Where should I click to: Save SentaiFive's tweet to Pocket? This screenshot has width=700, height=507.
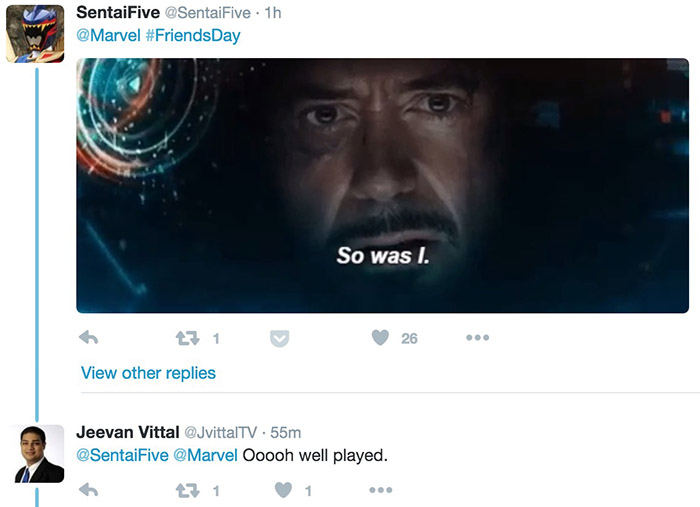tap(280, 339)
